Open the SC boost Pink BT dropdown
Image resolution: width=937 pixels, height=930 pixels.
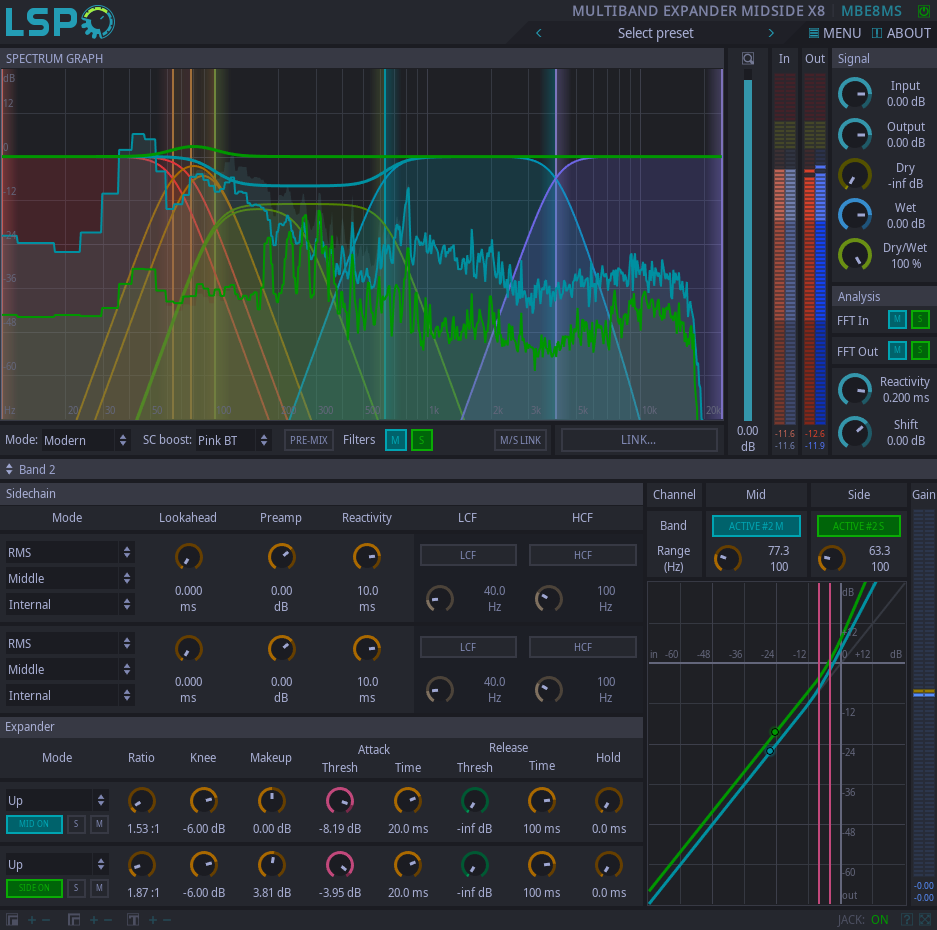[x=234, y=440]
